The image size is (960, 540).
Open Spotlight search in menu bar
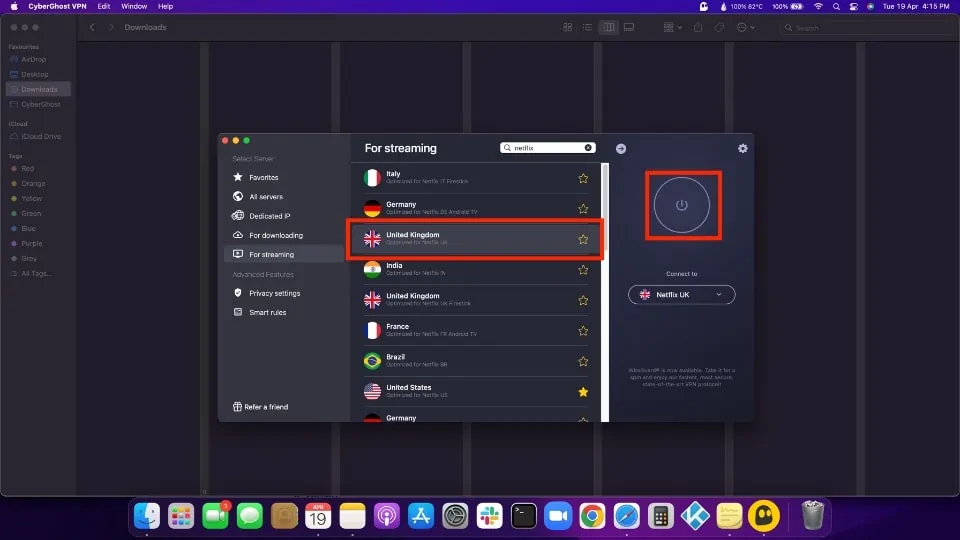836,6
